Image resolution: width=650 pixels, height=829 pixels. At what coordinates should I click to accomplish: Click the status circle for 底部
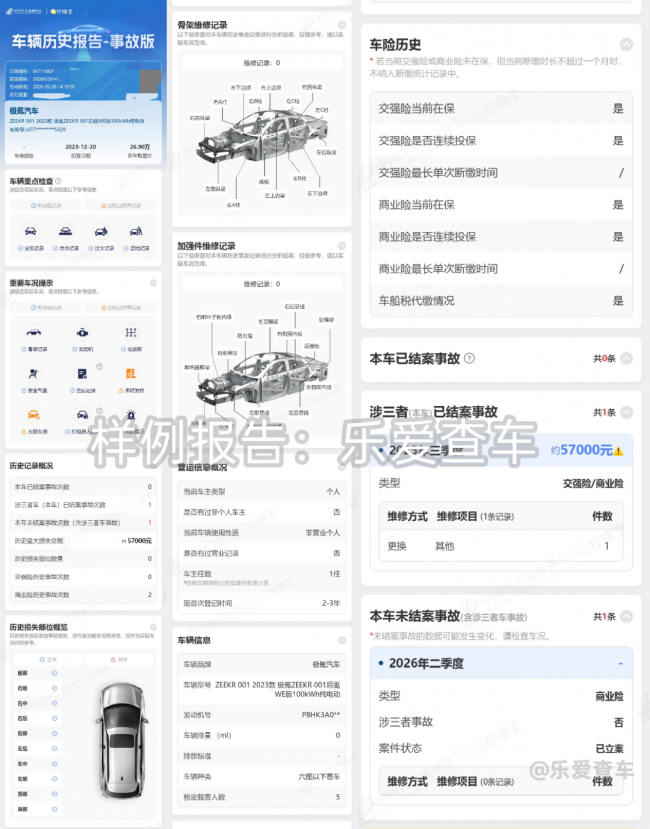54,809
